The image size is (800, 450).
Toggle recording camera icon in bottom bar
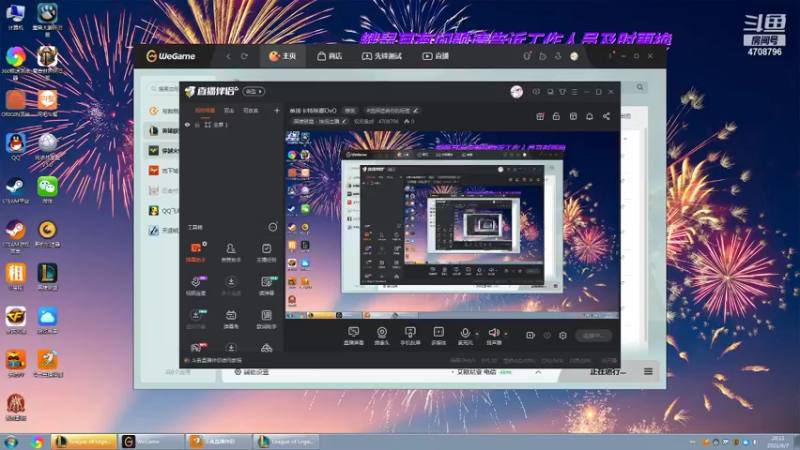click(530, 335)
